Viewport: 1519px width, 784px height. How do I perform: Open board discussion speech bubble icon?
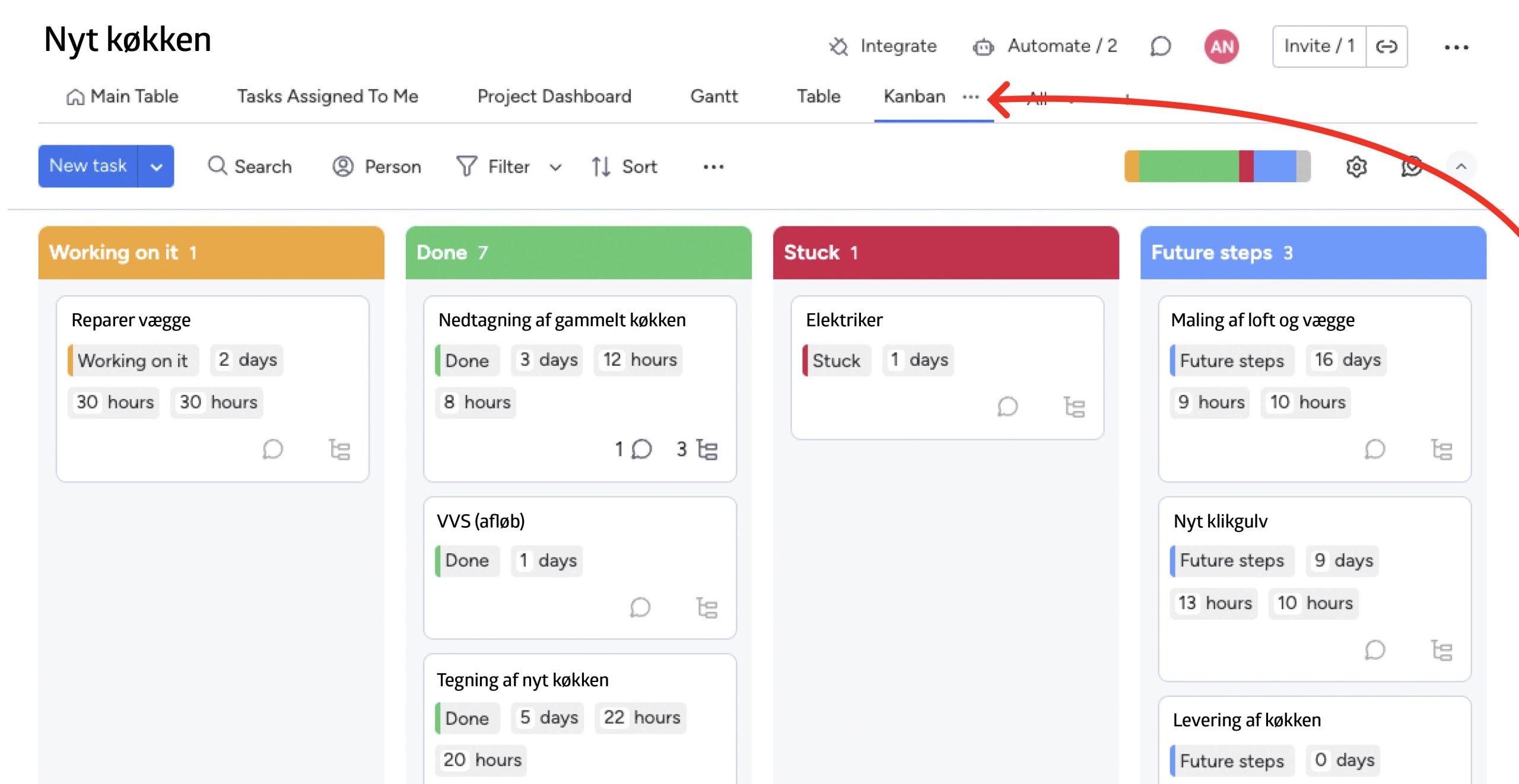tap(1161, 46)
